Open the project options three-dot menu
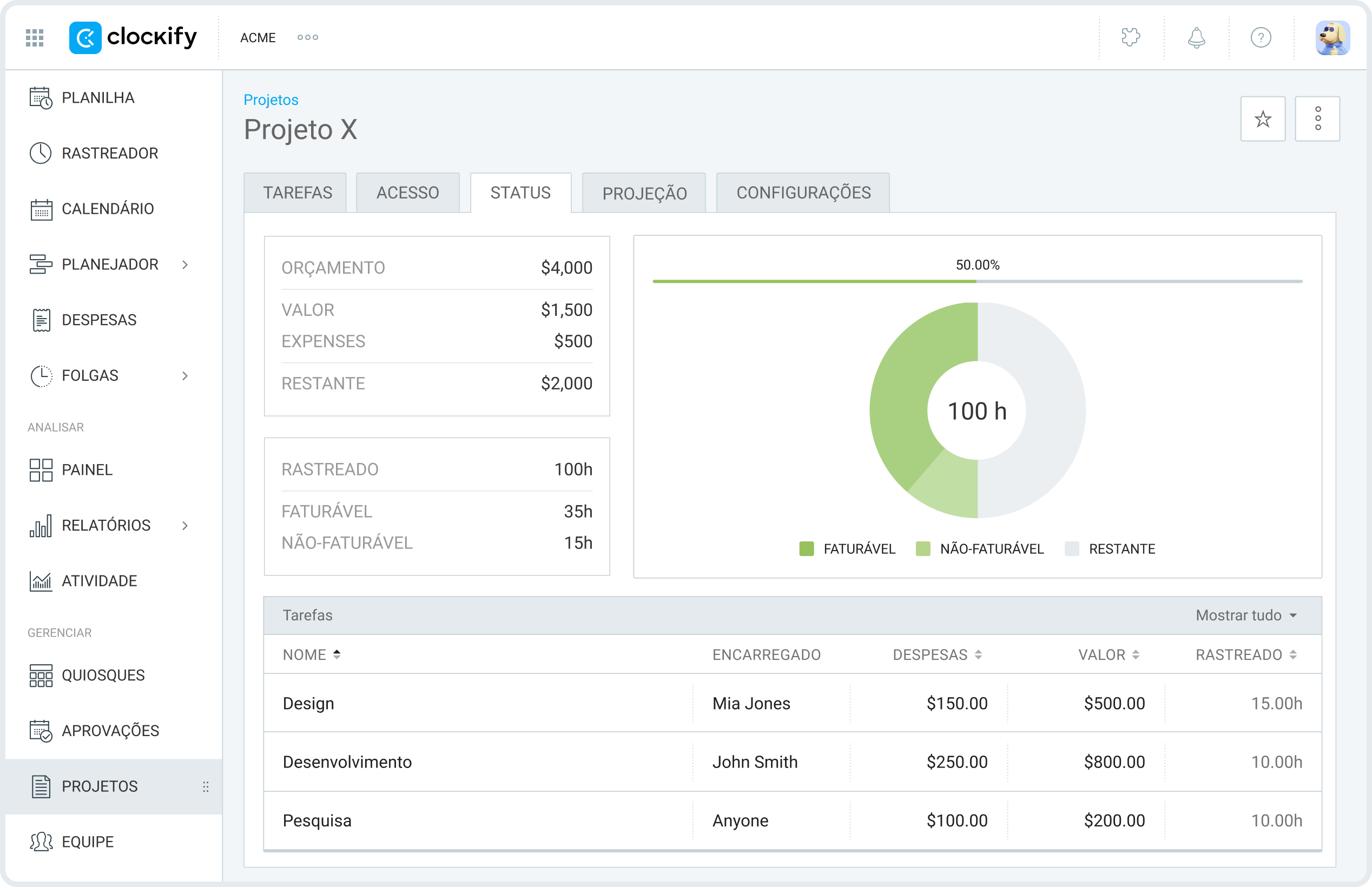Screen dimensions: 1372x887 [x=1317, y=118]
